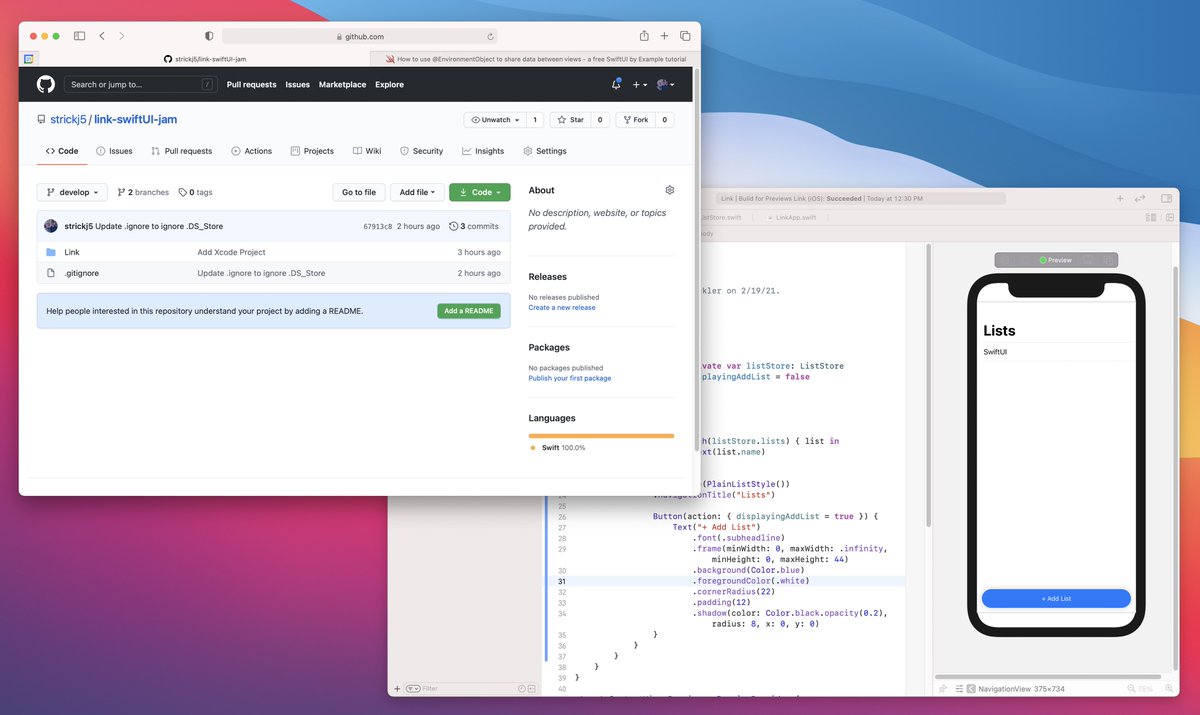Open the 3 commits link
Viewport: 1200px width, 715px height.
[474, 226]
